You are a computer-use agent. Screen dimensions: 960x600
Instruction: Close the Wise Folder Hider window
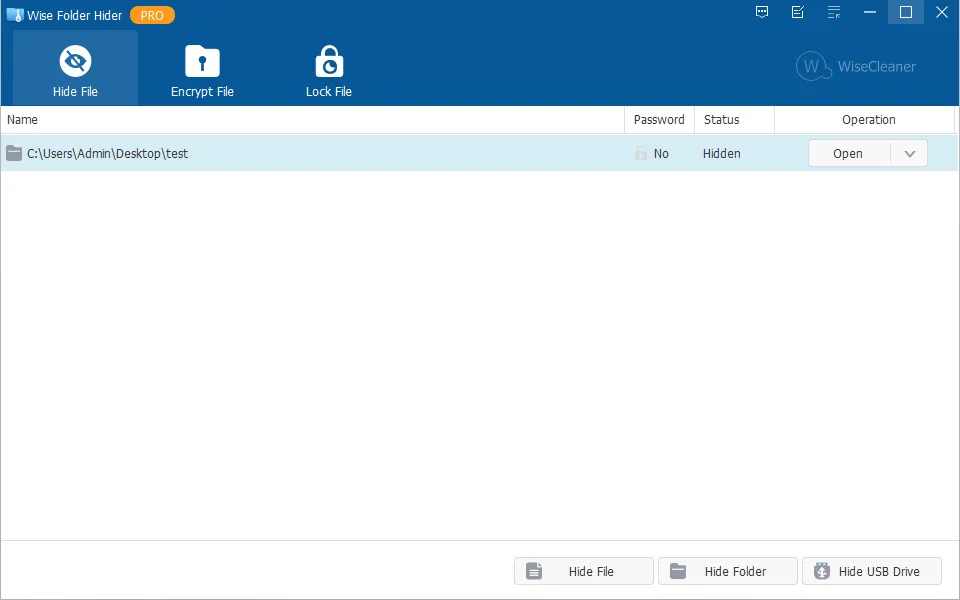(x=942, y=12)
